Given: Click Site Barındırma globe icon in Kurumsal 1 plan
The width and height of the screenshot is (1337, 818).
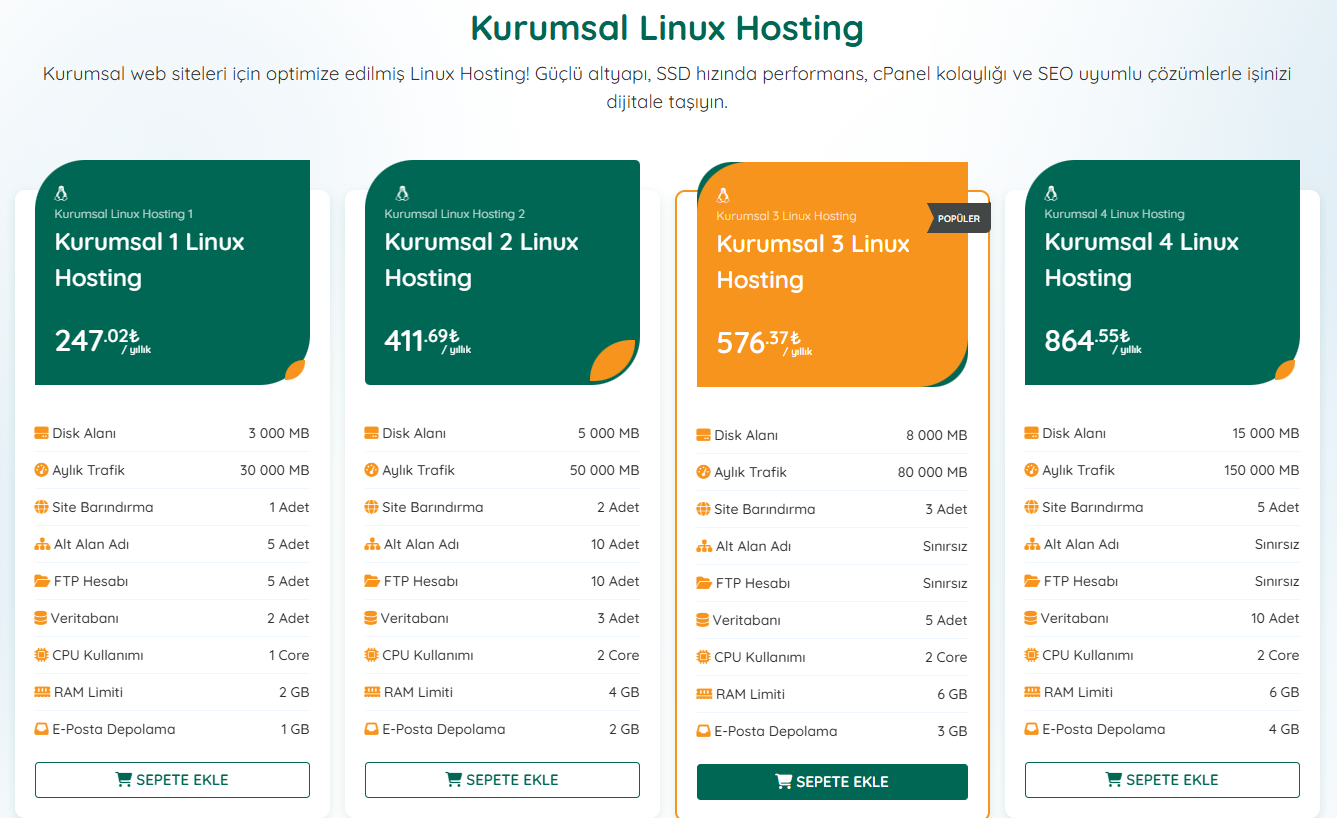Looking at the screenshot, I should pos(41,507).
